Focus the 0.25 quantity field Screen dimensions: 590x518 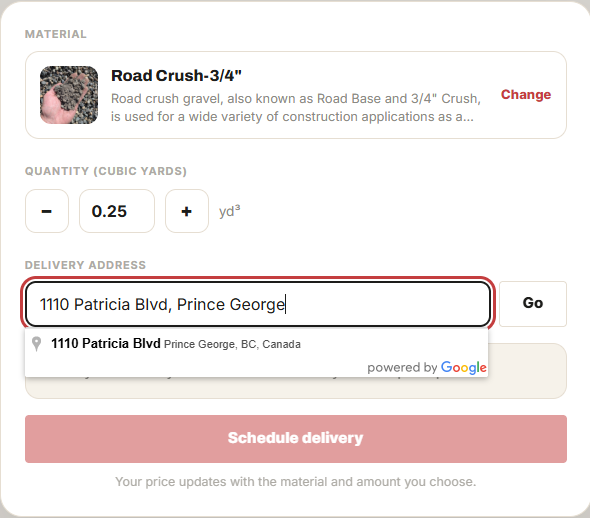[117, 211]
